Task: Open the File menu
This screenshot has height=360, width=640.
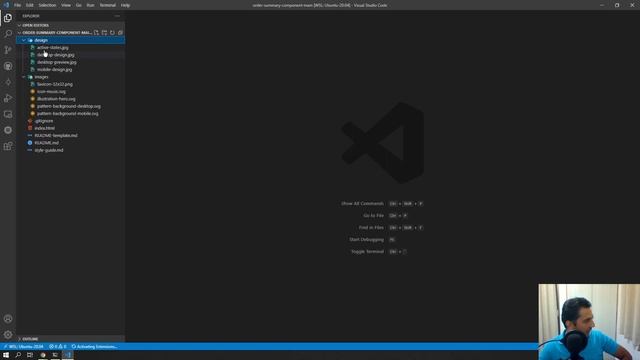Action: click(x=18, y=5)
